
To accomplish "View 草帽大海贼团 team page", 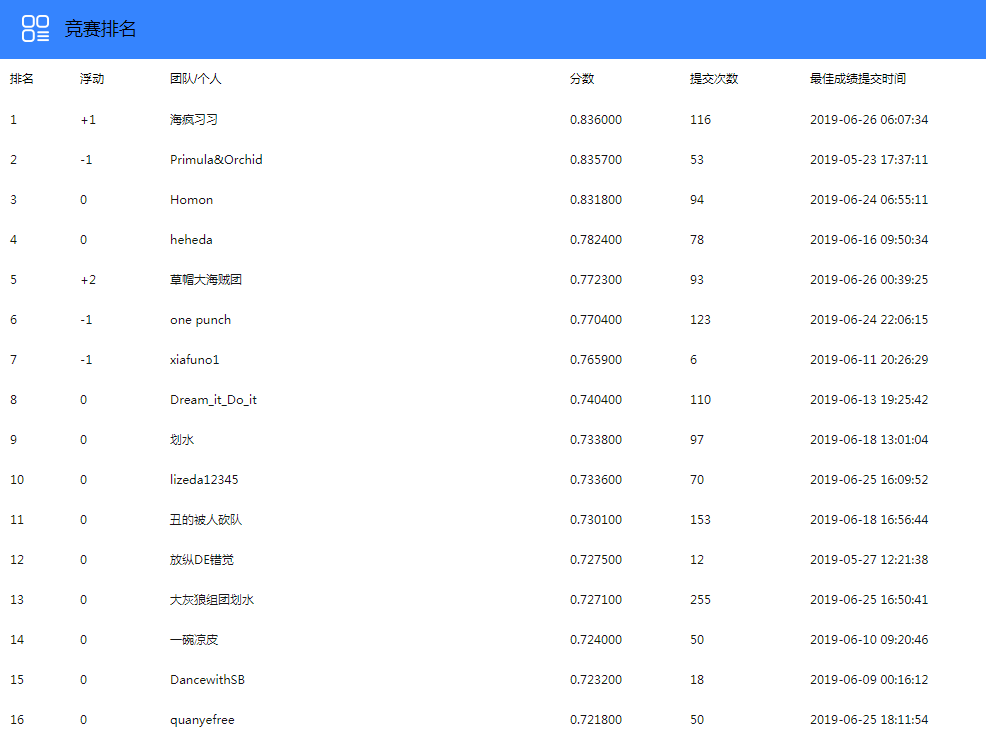I will [204, 279].
